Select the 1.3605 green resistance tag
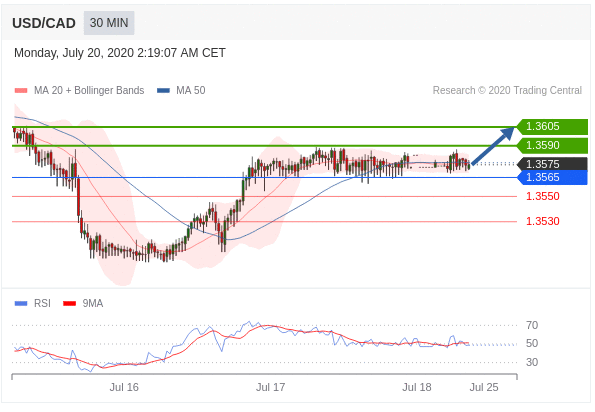Viewport: 595px width, 412px height. point(552,126)
